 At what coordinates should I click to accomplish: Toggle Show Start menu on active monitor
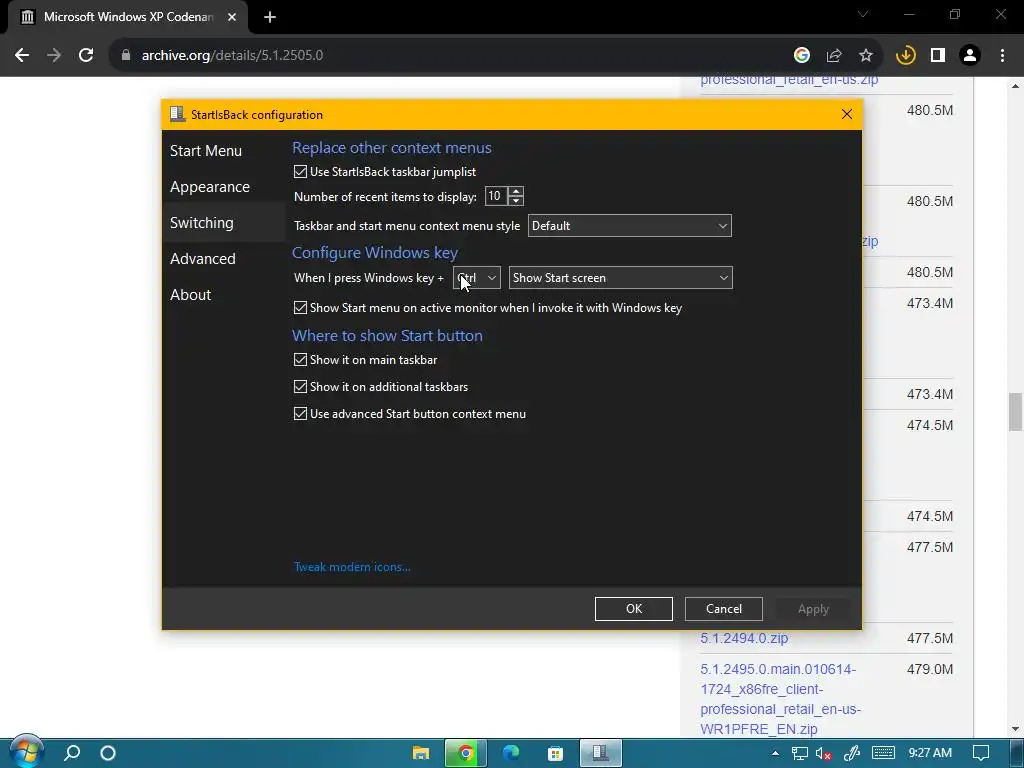click(x=300, y=308)
